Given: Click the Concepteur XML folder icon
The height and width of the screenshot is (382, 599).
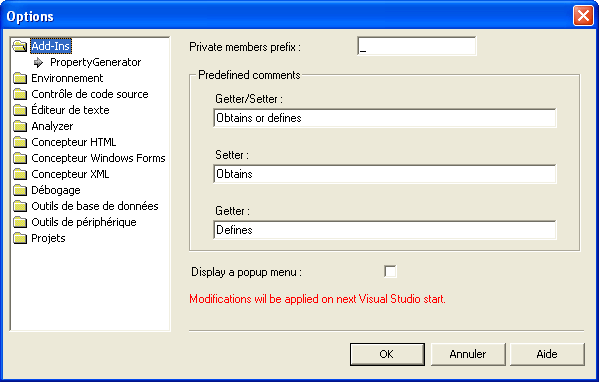Looking at the screenshot, I should (20, 174).
